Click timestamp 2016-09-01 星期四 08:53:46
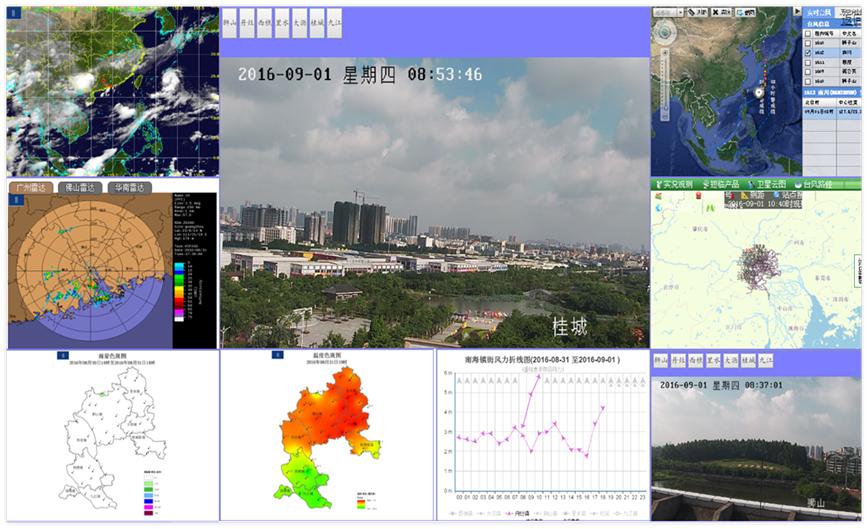868x529 pixels. click(360, 75)
